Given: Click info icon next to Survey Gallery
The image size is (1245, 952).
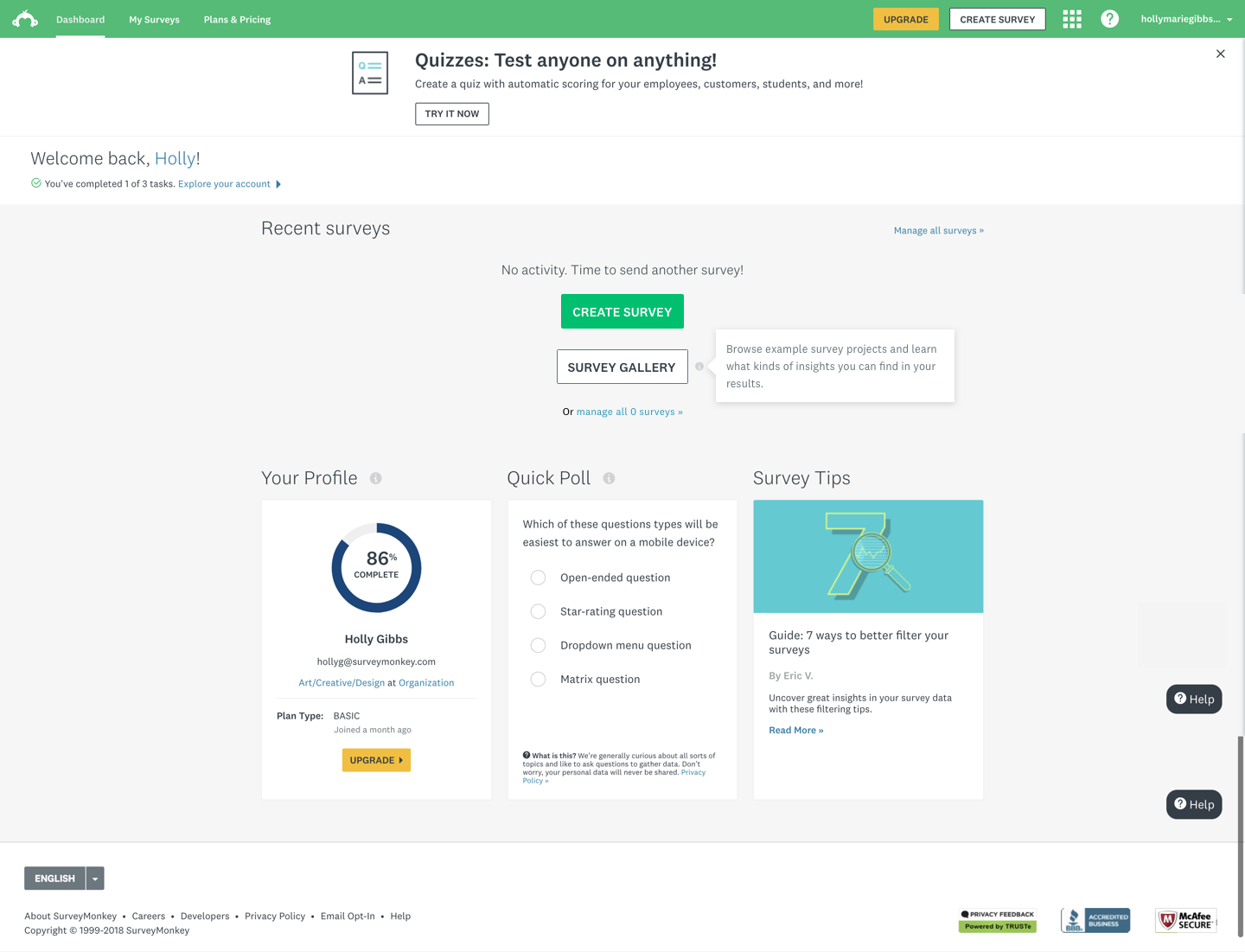Looking at the screenshot, I should (699, 367).
